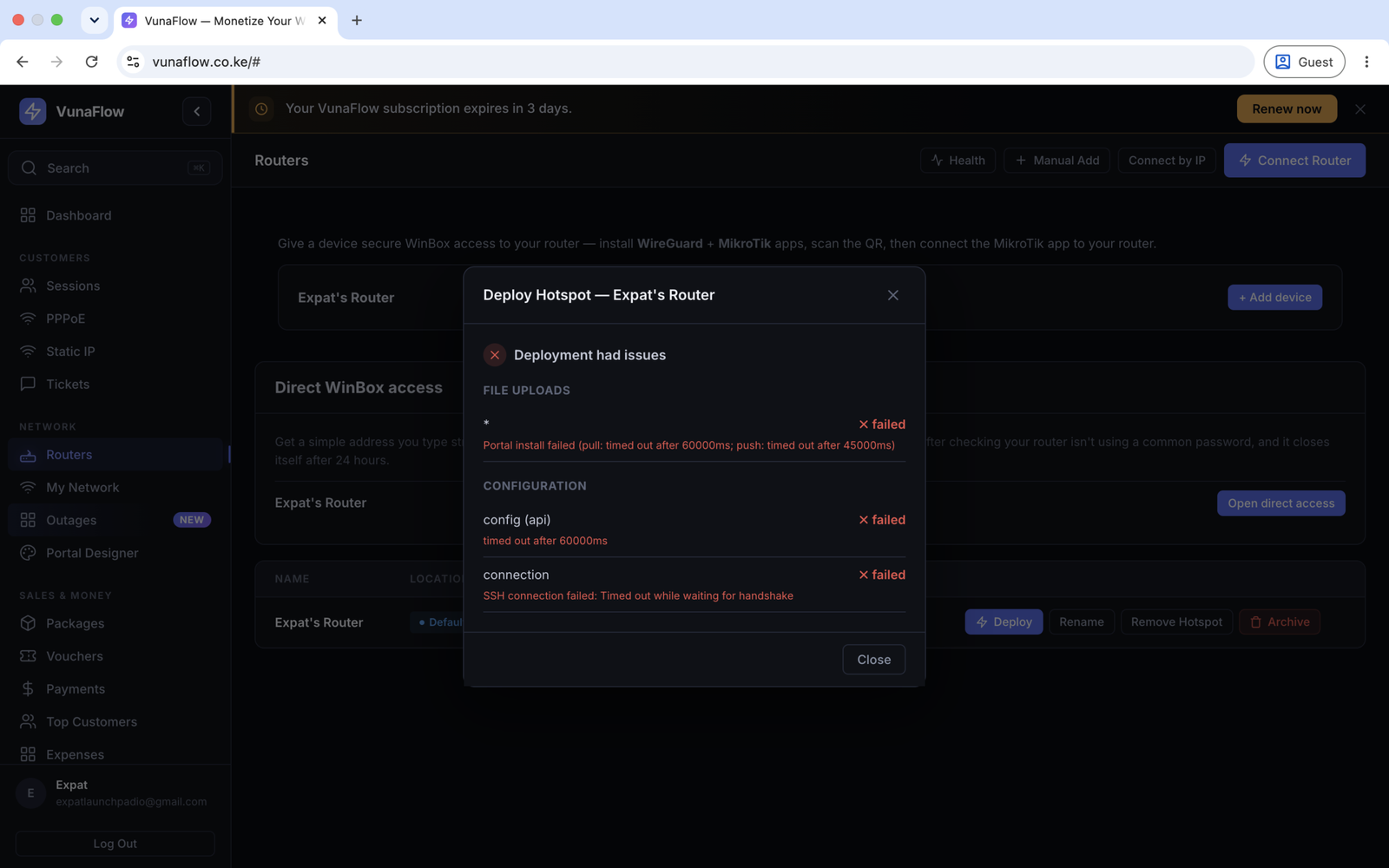Collapse the sidebar with the chevron button
The width and height of the screenshot is (1389, 868).
pyautogui.click(x=197, y=111)
